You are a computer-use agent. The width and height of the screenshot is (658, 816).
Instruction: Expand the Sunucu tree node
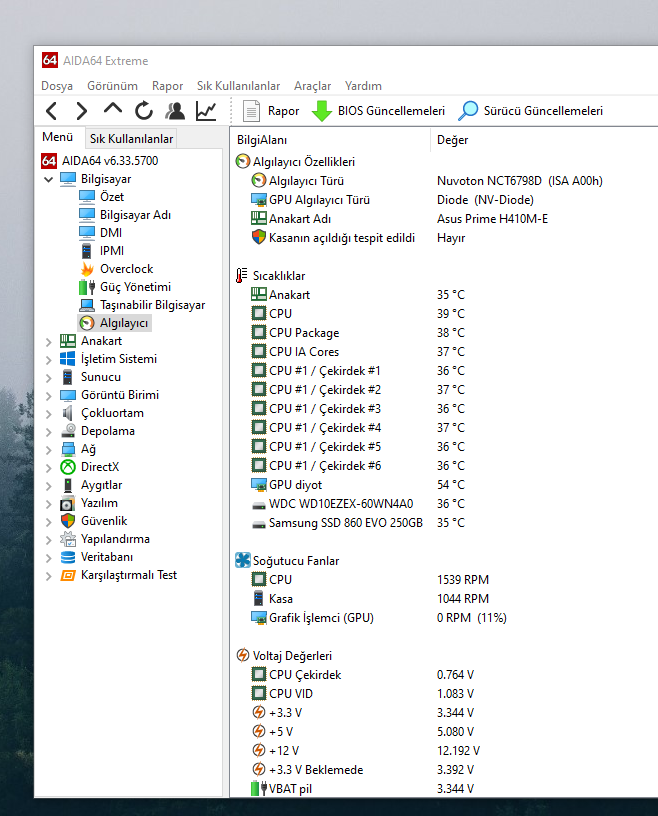pos(49,378)
